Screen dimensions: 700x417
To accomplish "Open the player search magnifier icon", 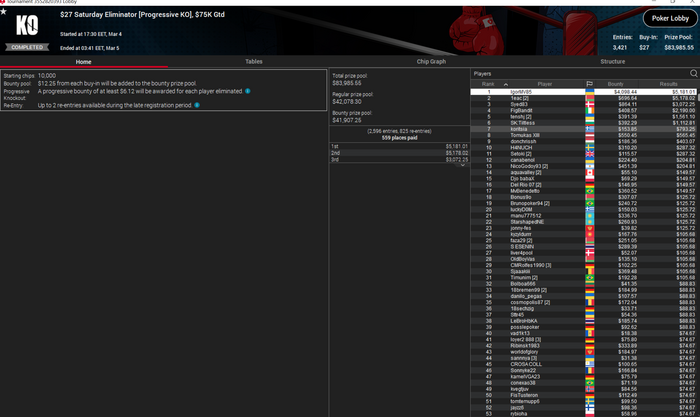I will pyautogui.click(x=694, y=73).
